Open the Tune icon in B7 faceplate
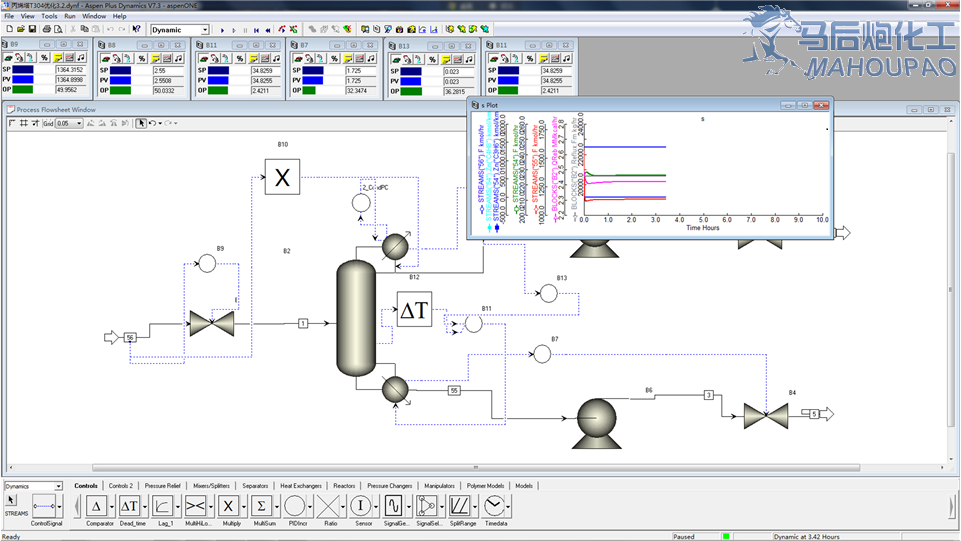 click(371, 58)
